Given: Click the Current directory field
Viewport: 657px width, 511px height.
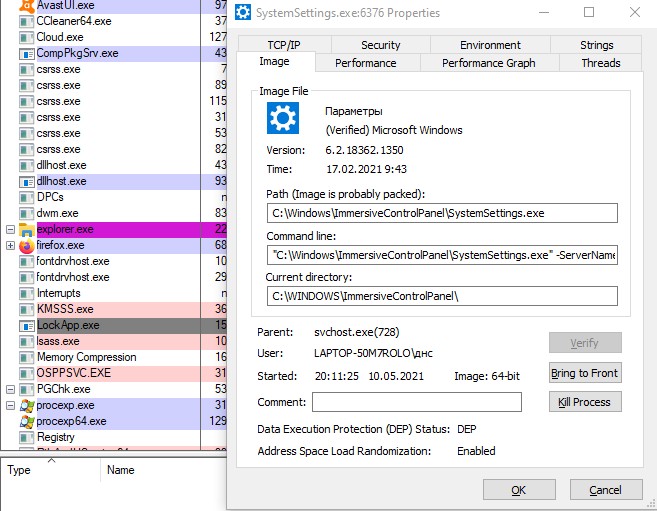Looking at the screenshot, I should (442, 296).
